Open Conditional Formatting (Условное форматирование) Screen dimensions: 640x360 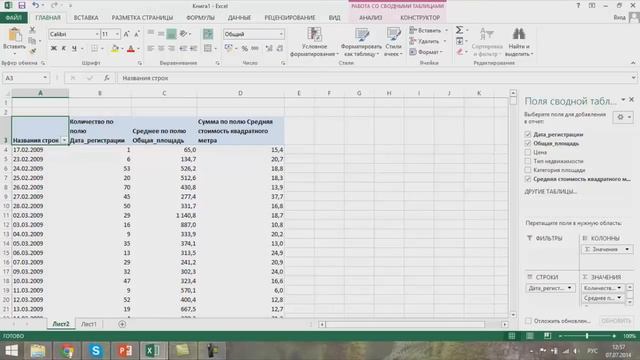pos(314,42)
